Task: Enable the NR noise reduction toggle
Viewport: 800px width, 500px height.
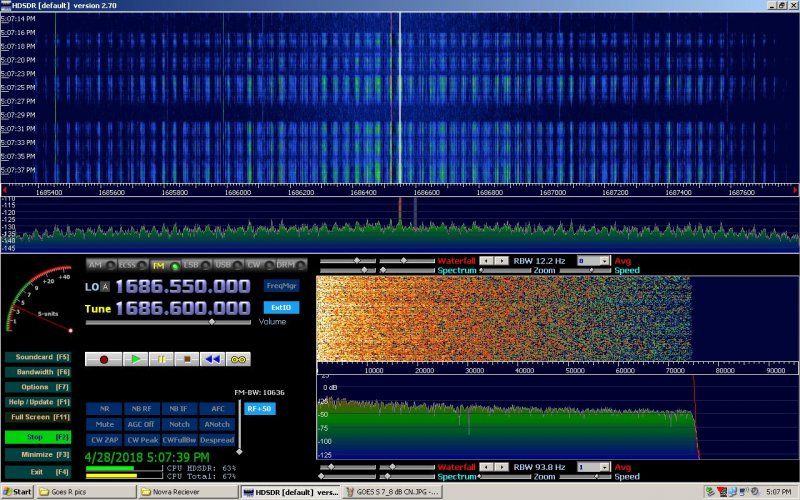Action: tap(104, 408)
